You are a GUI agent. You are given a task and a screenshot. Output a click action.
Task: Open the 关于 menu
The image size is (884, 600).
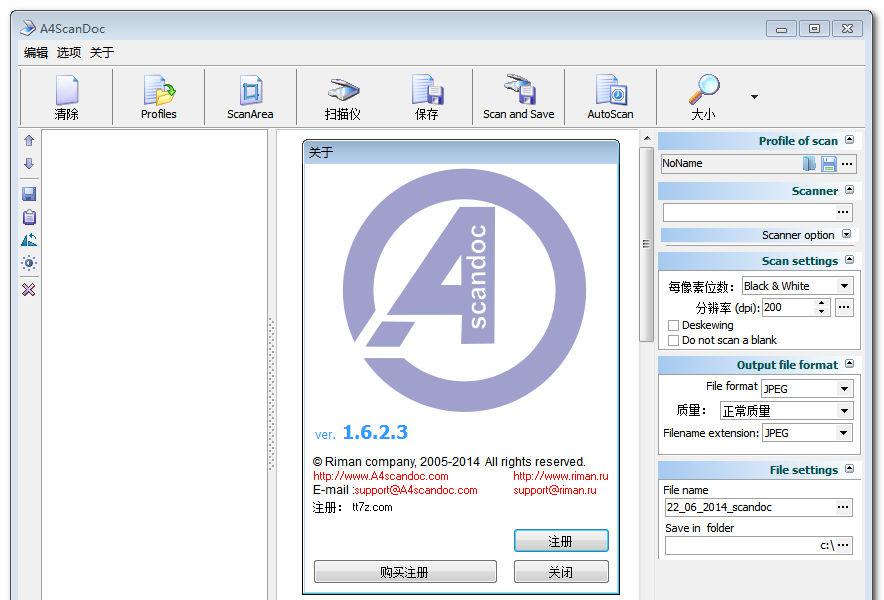[x=102, y=53]
